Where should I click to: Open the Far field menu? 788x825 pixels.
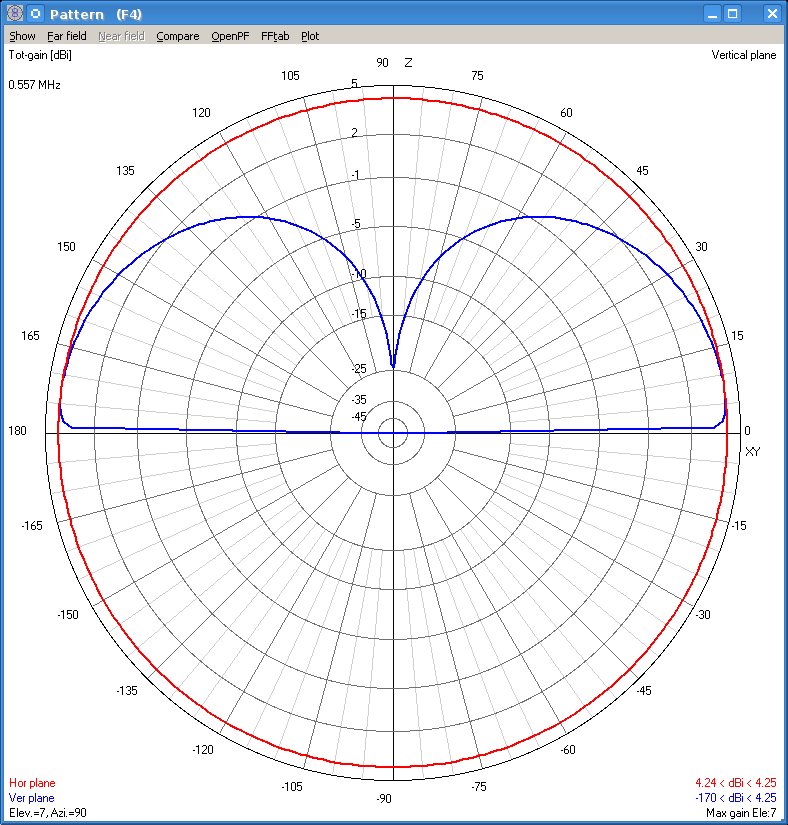[67, 36]
